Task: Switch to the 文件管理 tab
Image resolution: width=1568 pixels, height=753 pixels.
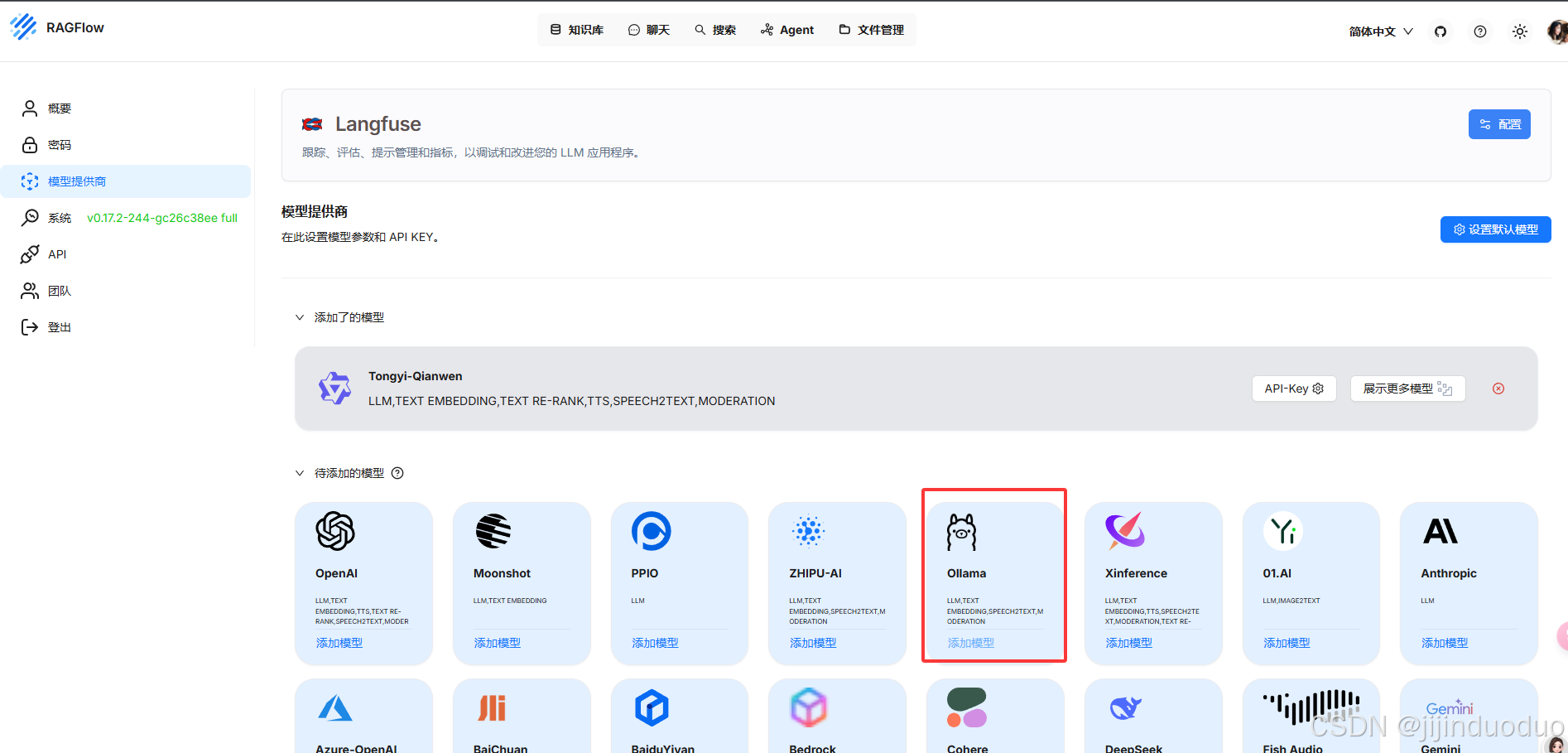Action: click(871, 30)
